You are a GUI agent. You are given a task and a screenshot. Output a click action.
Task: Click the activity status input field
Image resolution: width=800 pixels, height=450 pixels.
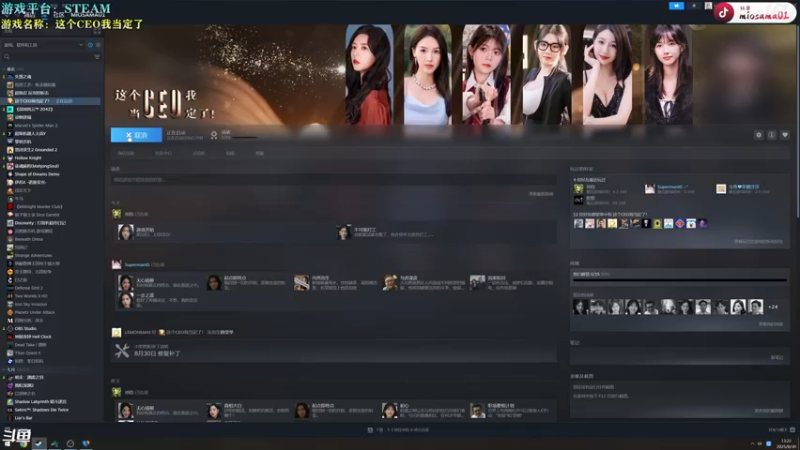(x=334, y=180)
